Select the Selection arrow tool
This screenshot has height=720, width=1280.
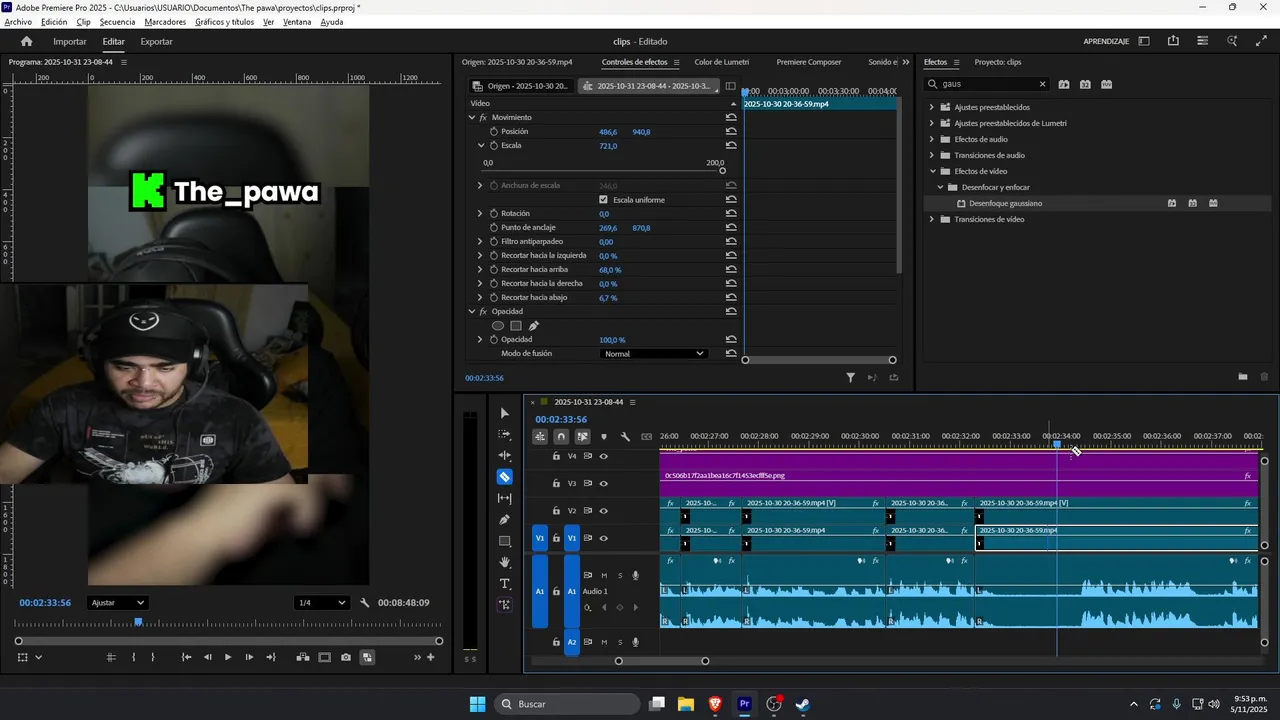tap(504, 413)
